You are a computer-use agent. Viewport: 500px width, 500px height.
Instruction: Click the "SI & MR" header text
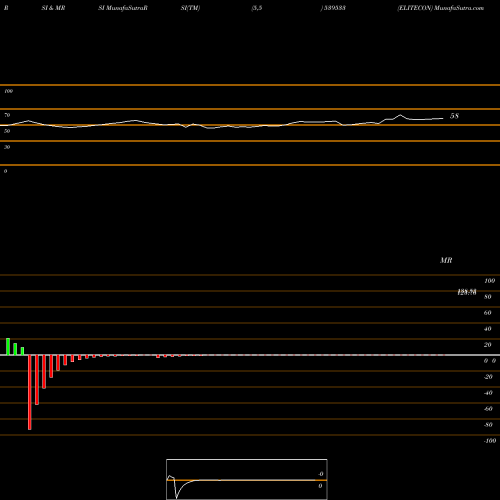(53, 8)
